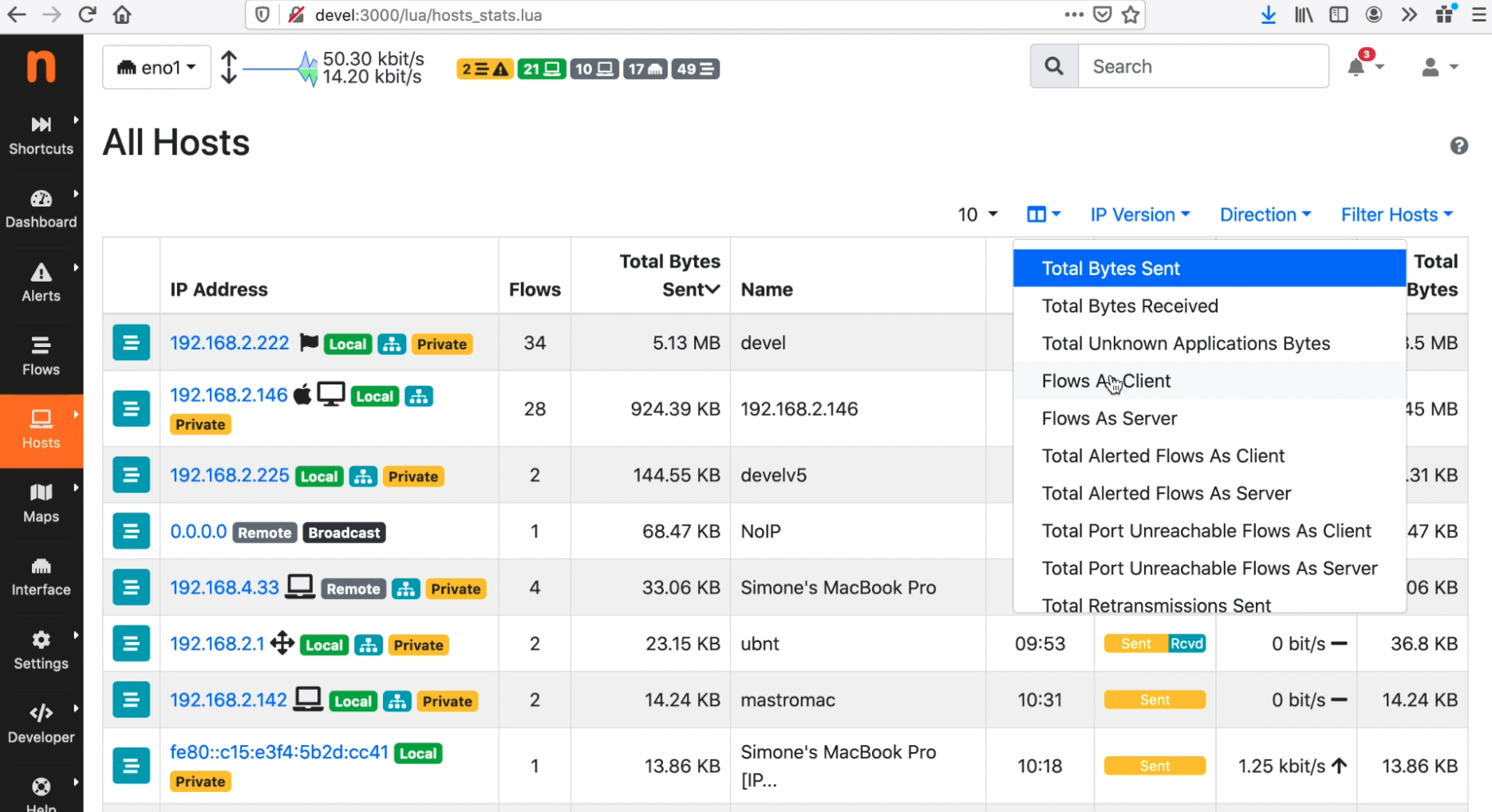1492x812 pixels.
Task: Open host link fe80::c15:e3f4:5b2d:cc41
Action: [x=279, y=752]
